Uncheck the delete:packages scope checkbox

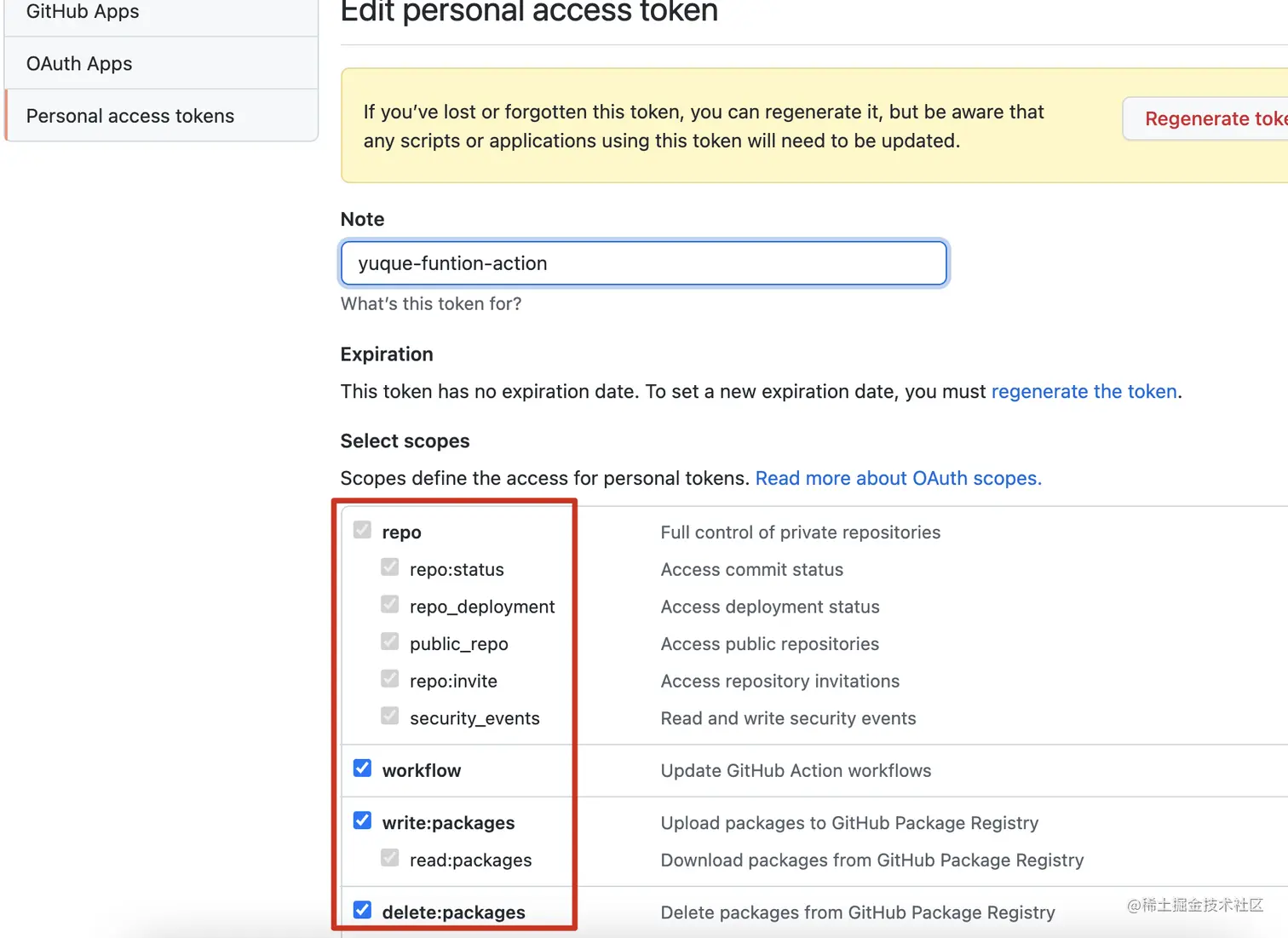[x=363, y=911]
